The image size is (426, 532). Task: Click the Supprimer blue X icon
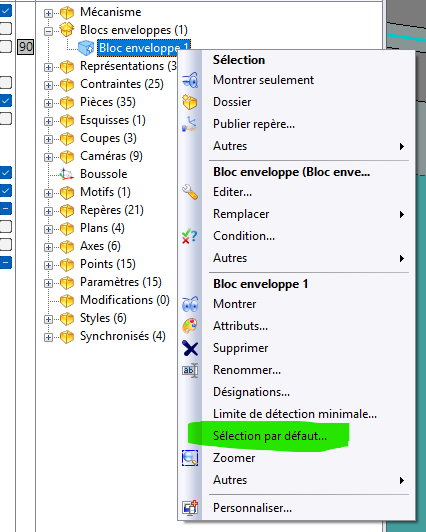tap(190, 348)
